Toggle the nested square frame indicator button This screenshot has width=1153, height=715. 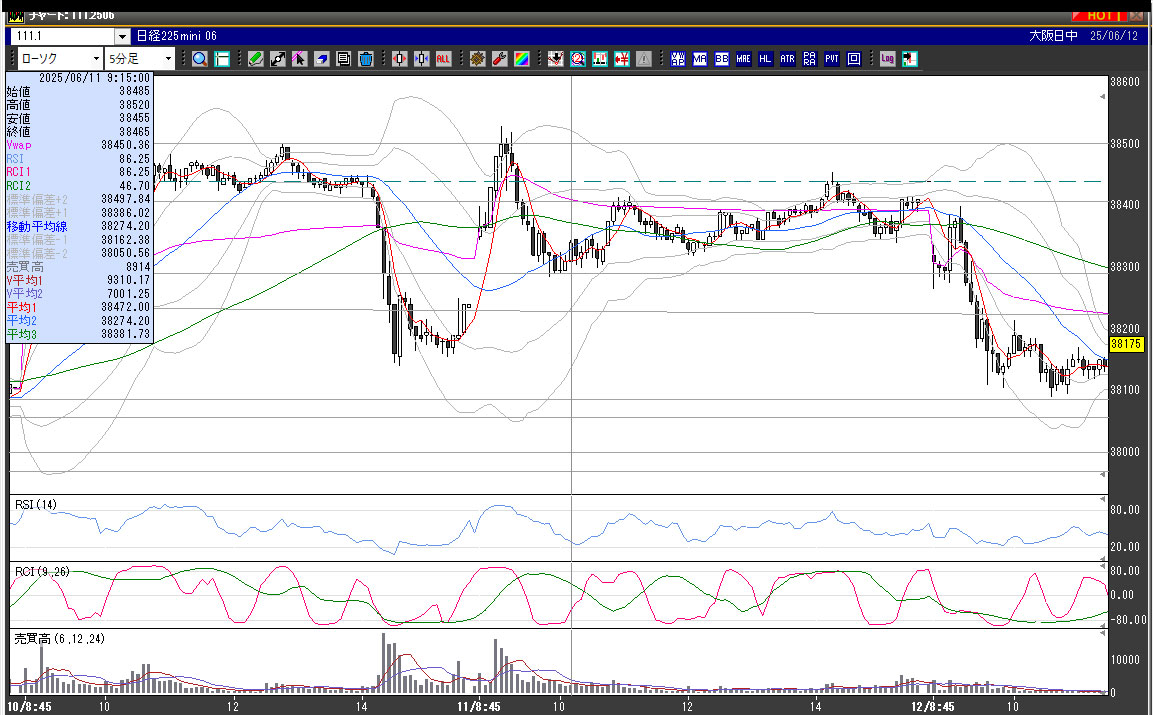854,59
